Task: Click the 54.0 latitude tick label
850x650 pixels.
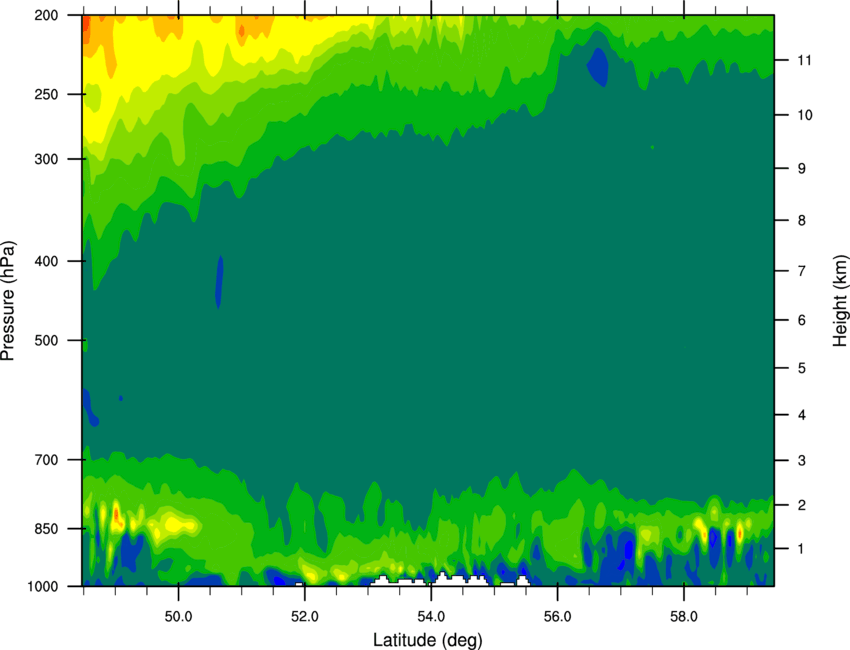Action: point(431,617)
